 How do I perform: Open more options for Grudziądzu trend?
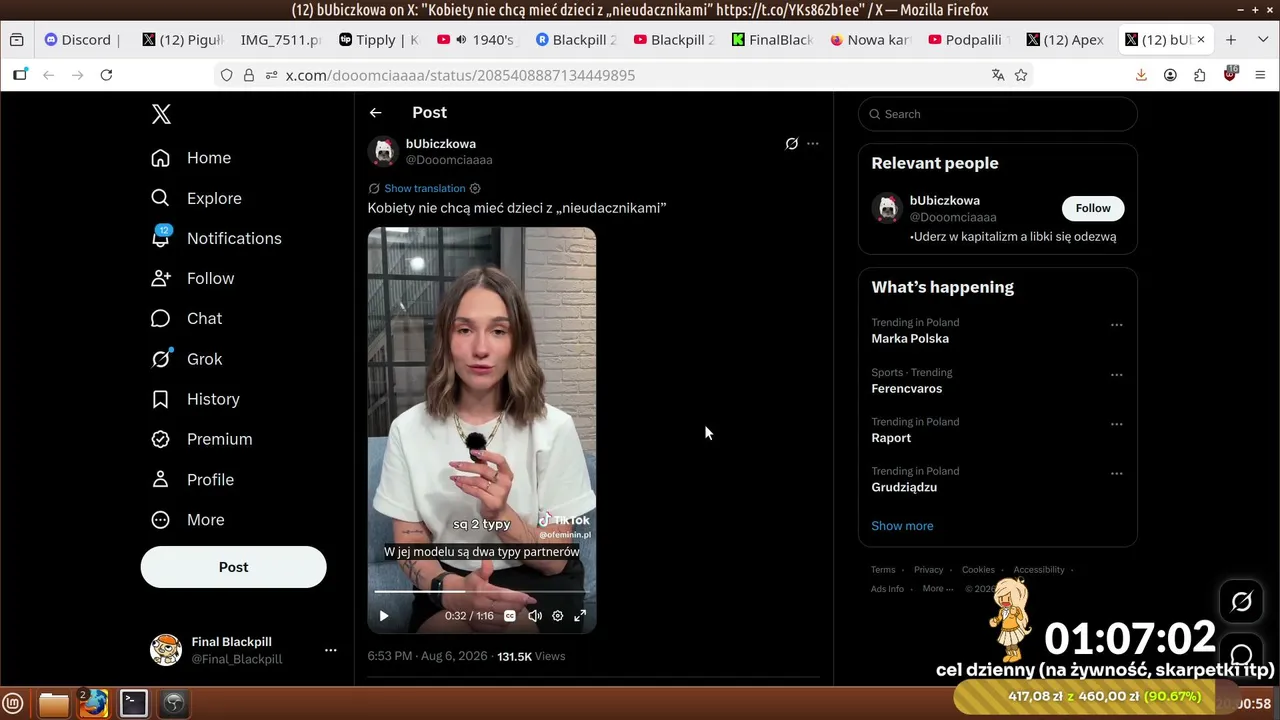coord(1117,474)
